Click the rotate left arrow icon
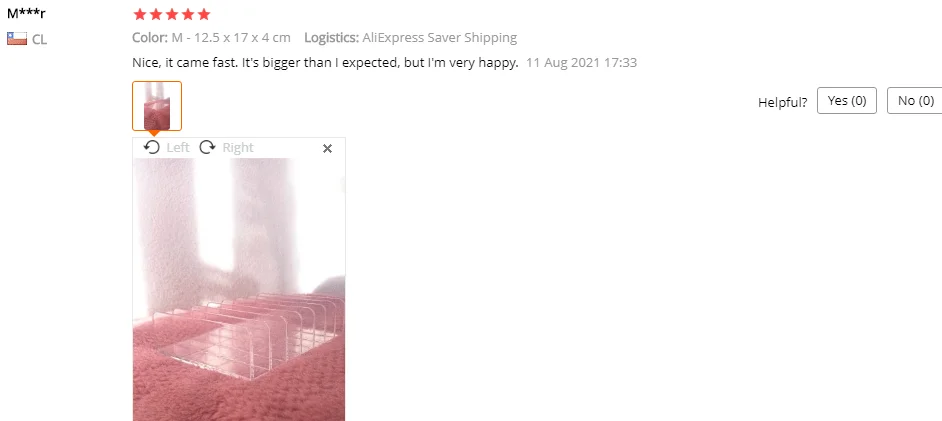The width and height of the screenshot is (942, 421). click(152, 147)
